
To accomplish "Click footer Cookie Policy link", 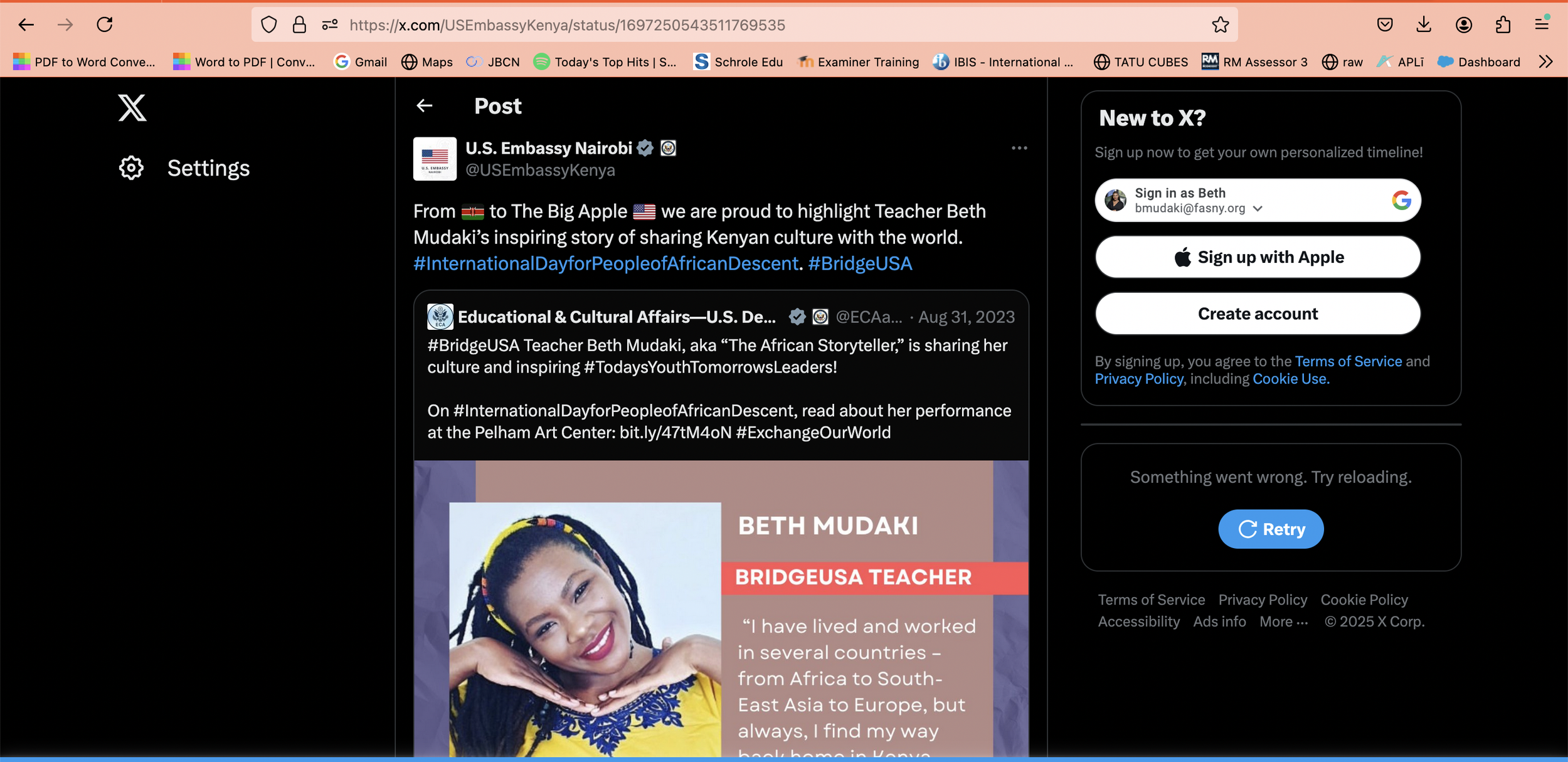I will click(1364, 600).
